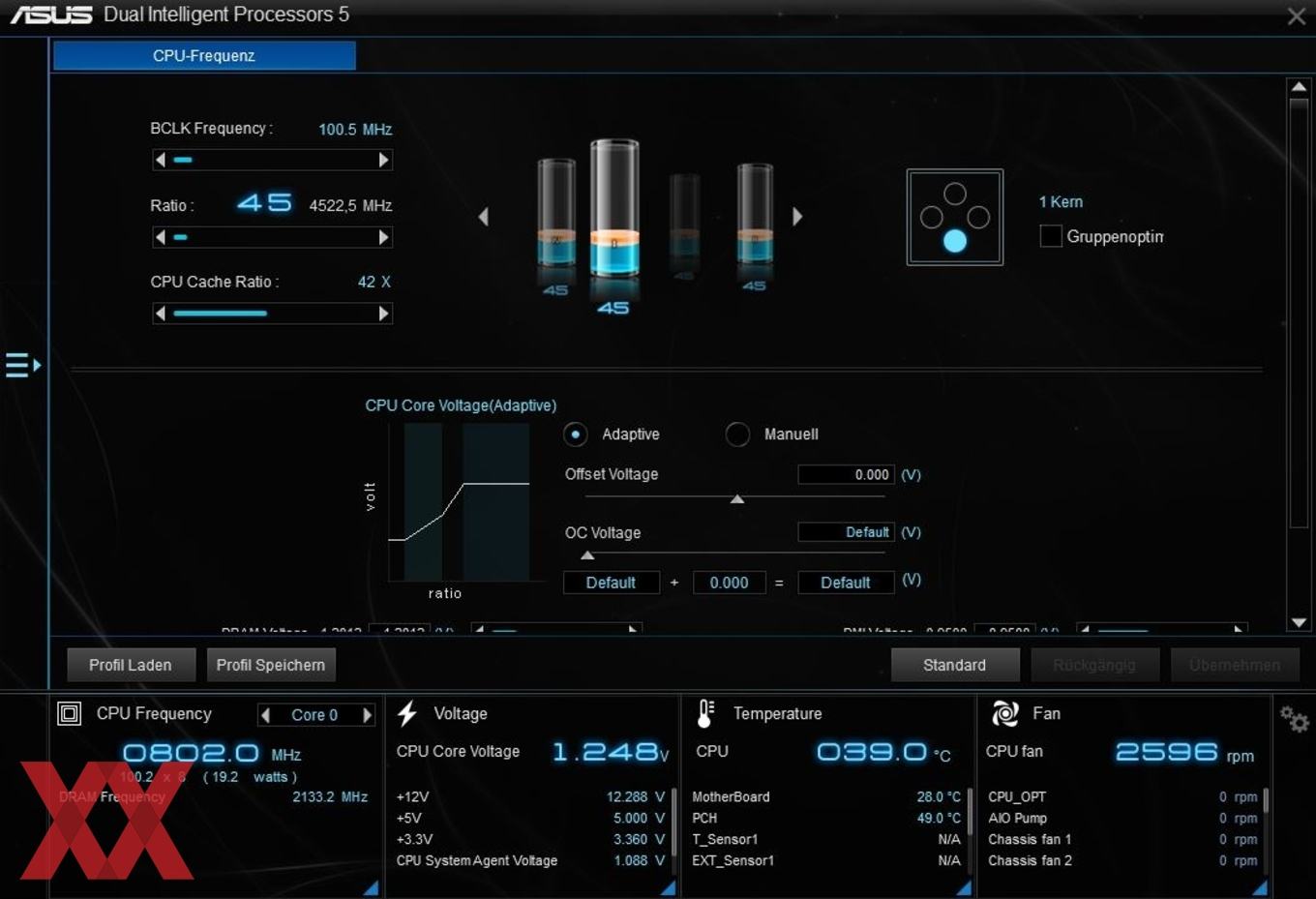Screen dimensions: 1316x899
Task: Click the Ratio slider track
Action: [x=273, y=237]
